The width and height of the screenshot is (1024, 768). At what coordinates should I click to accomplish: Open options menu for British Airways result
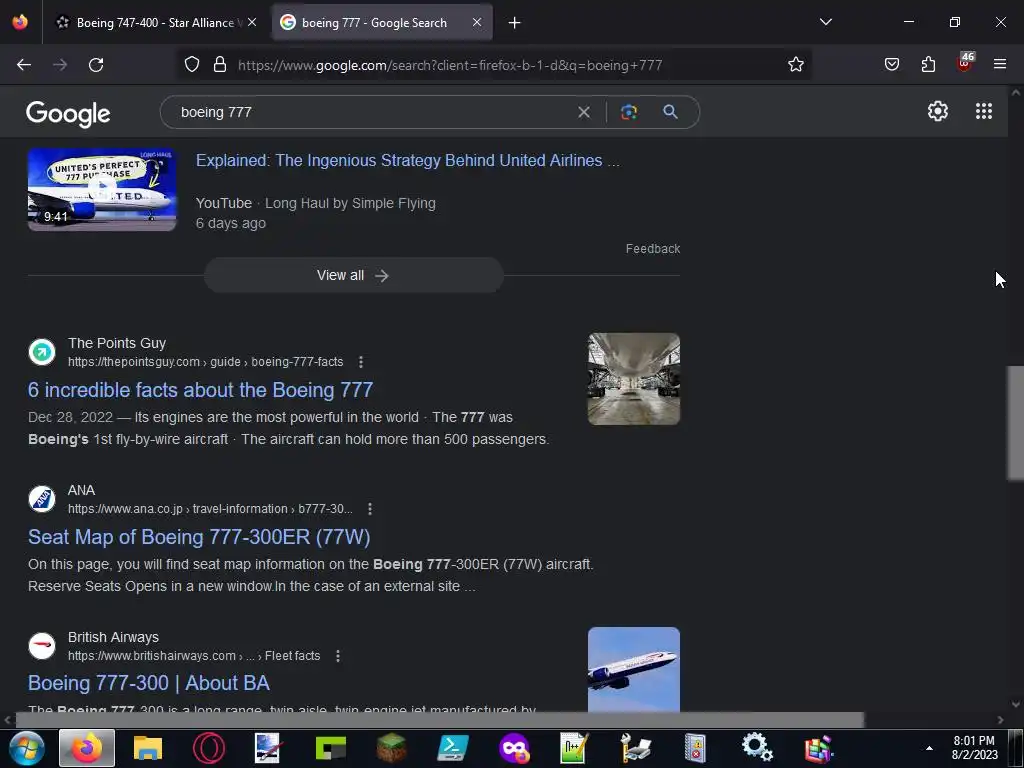338,656
